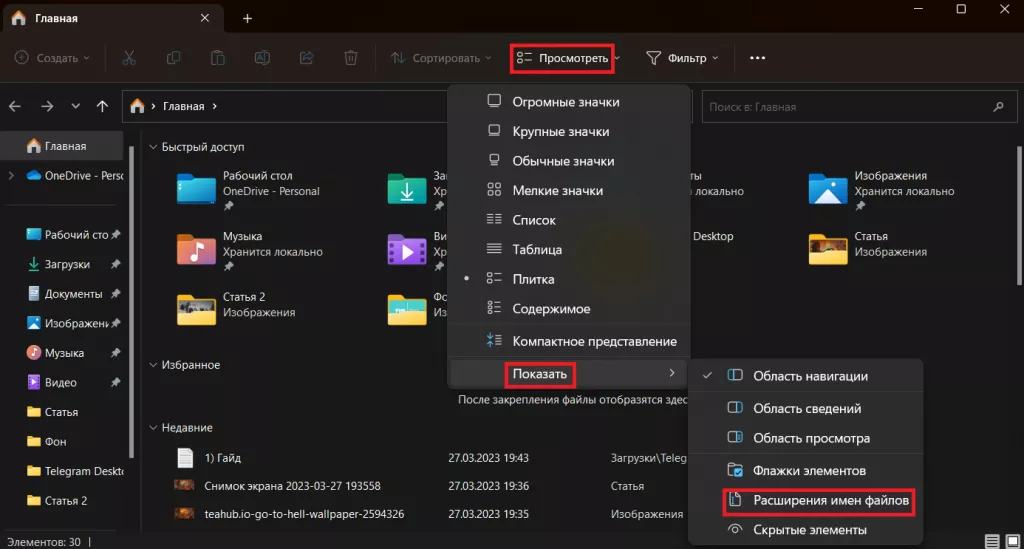Toggle Расширения имен файлов option
Viewport: 1024px width, 549px height.
coord(819,500)
